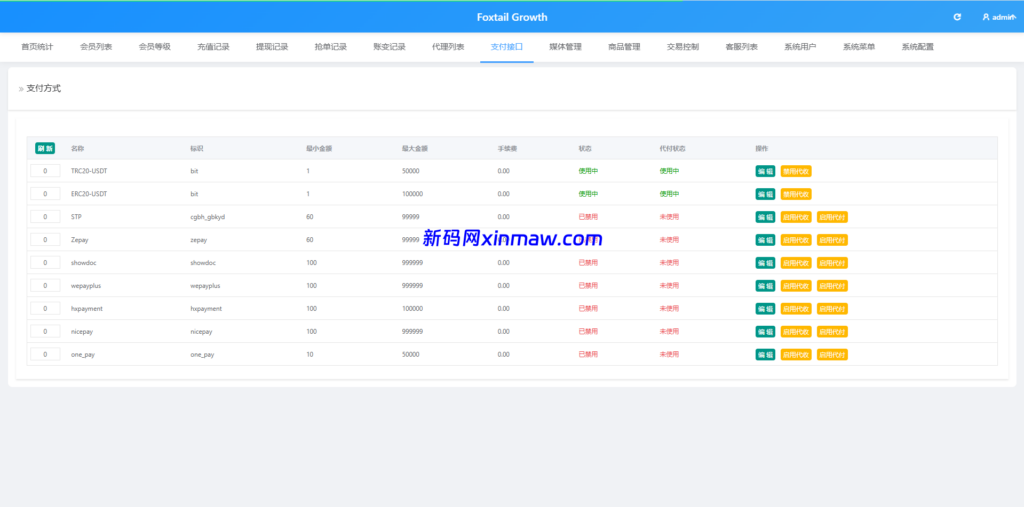
Task: Click 启用代付 for wepayplus
Action: [x=833, y=286]
